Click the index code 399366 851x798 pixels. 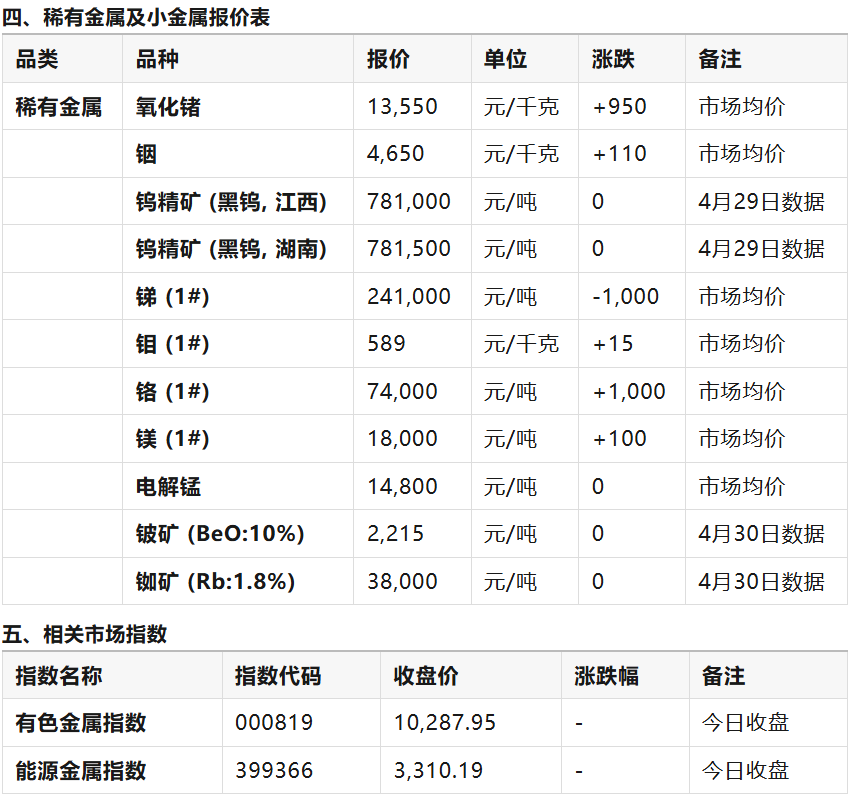click(x=273, y=771)
